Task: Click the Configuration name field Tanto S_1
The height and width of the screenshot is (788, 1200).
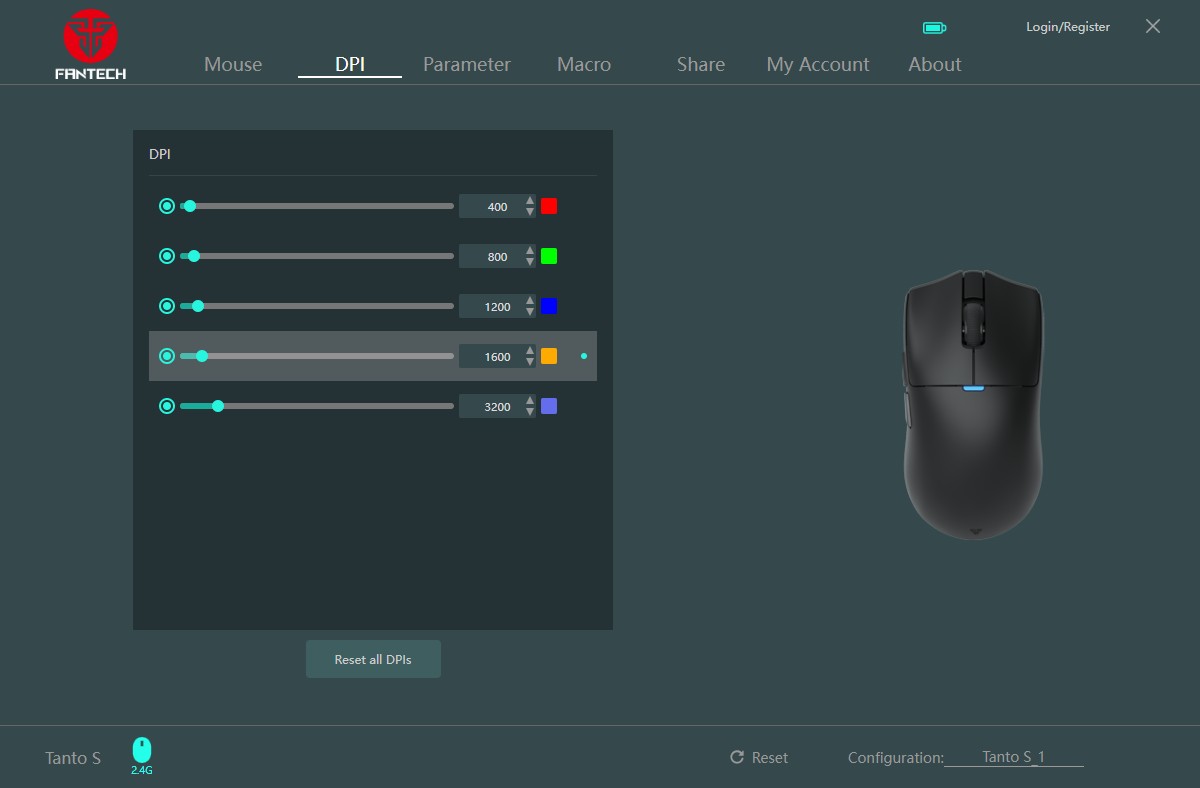Action: pos(1014,757)
